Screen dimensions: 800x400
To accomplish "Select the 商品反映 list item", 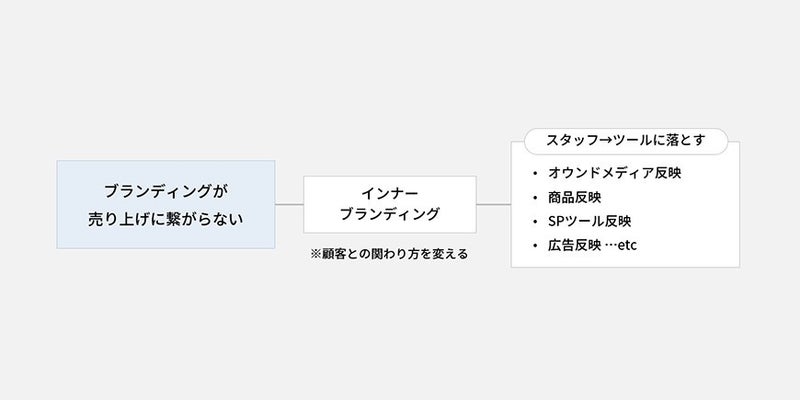I will 574,197.
